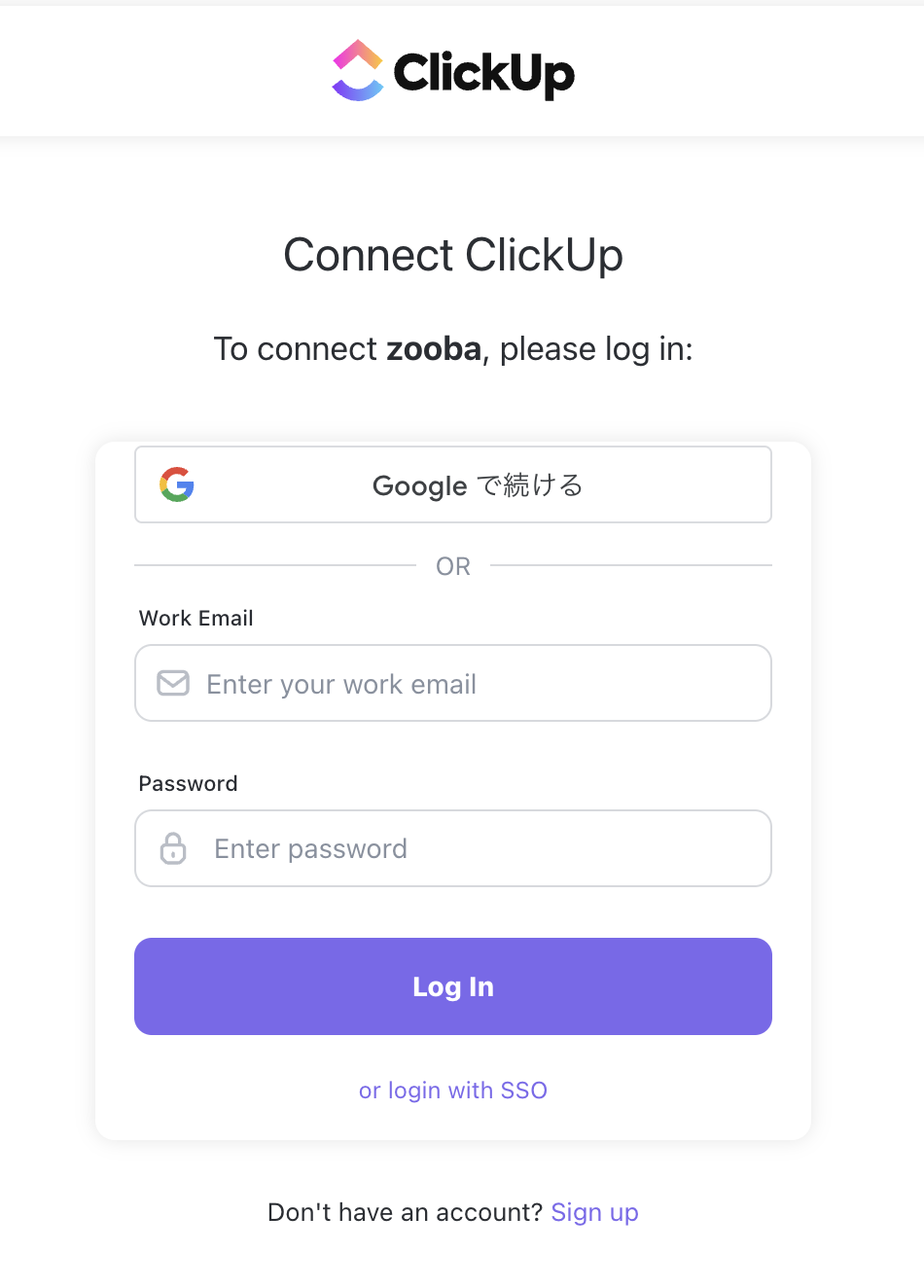Open the Sign up link

tap(594, 1213)
